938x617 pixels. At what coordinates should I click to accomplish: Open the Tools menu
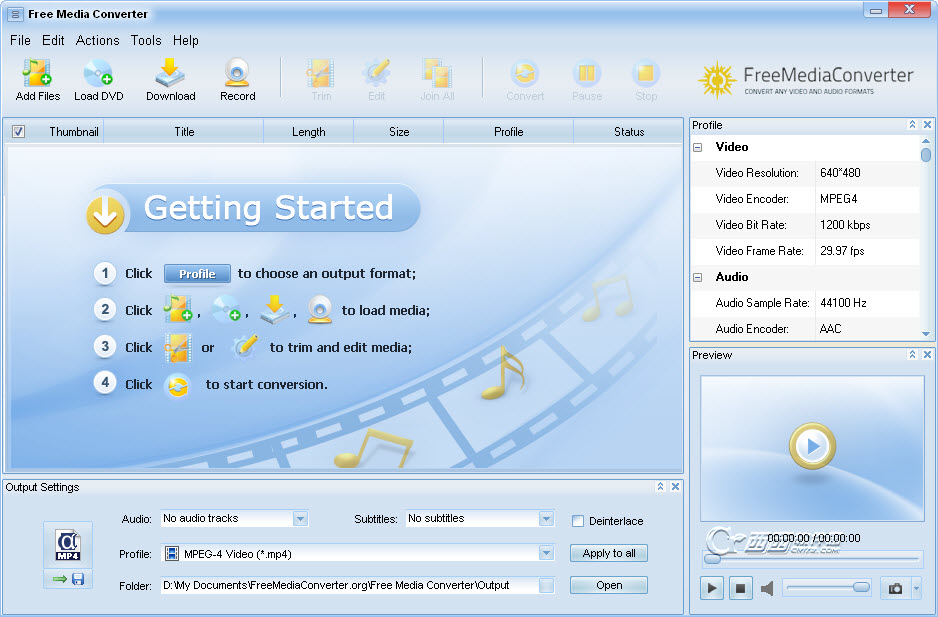146,41
